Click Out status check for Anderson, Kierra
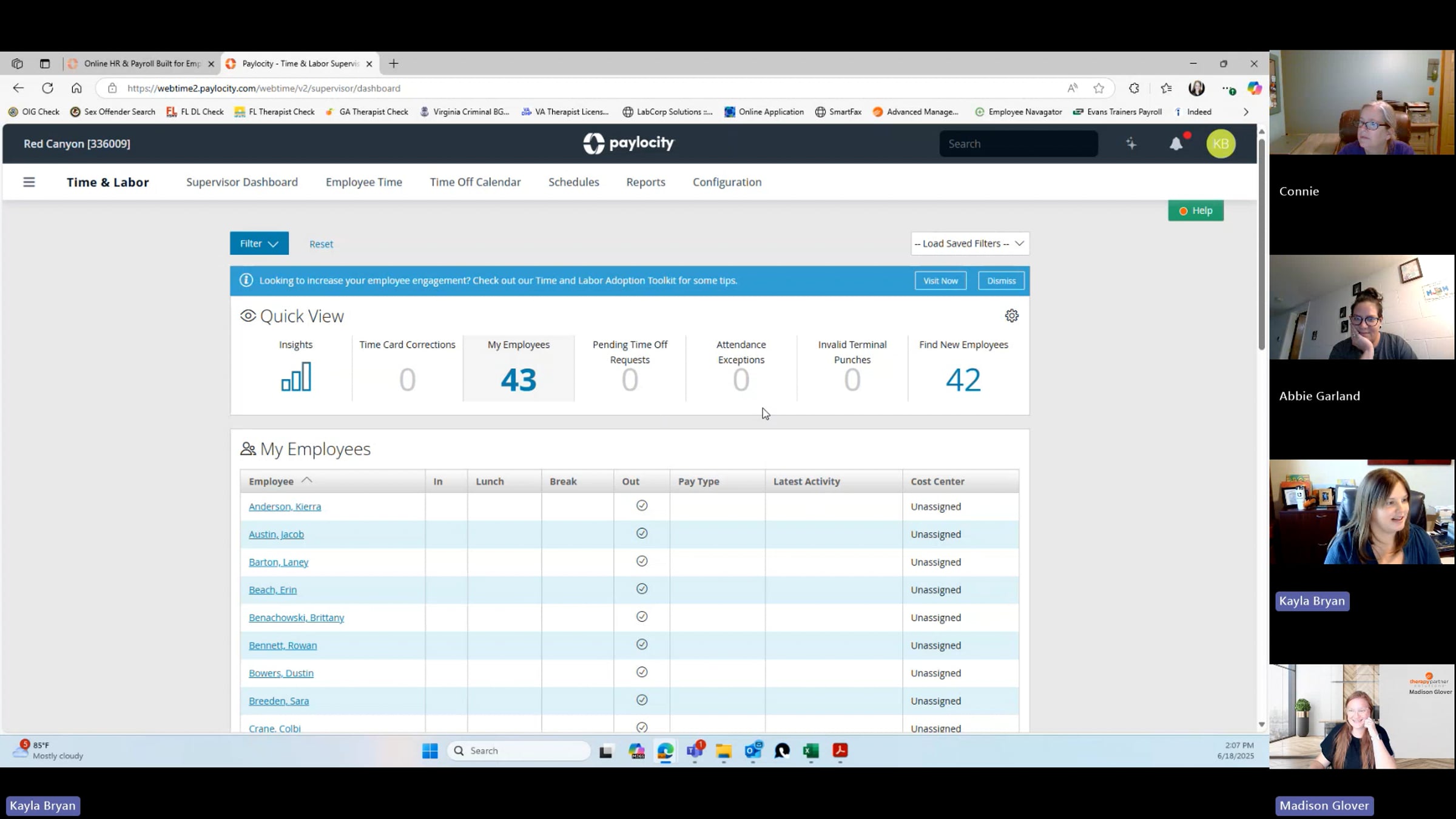The height and width of the screenshot is (819, 1456). [x=641, y=505]
